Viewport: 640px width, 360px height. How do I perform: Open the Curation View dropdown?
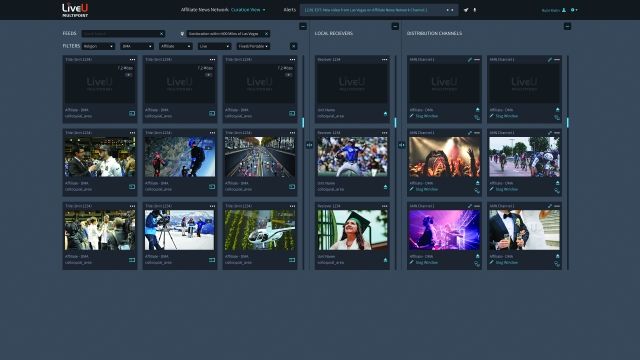pos(248,10)
